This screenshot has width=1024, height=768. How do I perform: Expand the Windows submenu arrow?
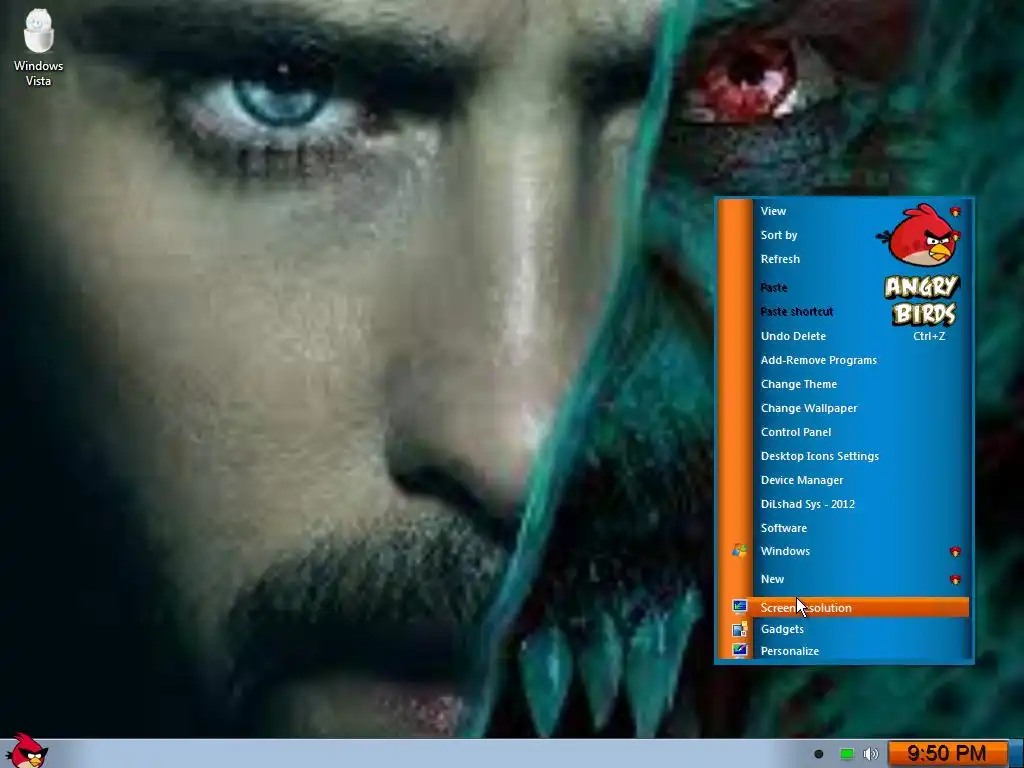(x=955, y=552)
